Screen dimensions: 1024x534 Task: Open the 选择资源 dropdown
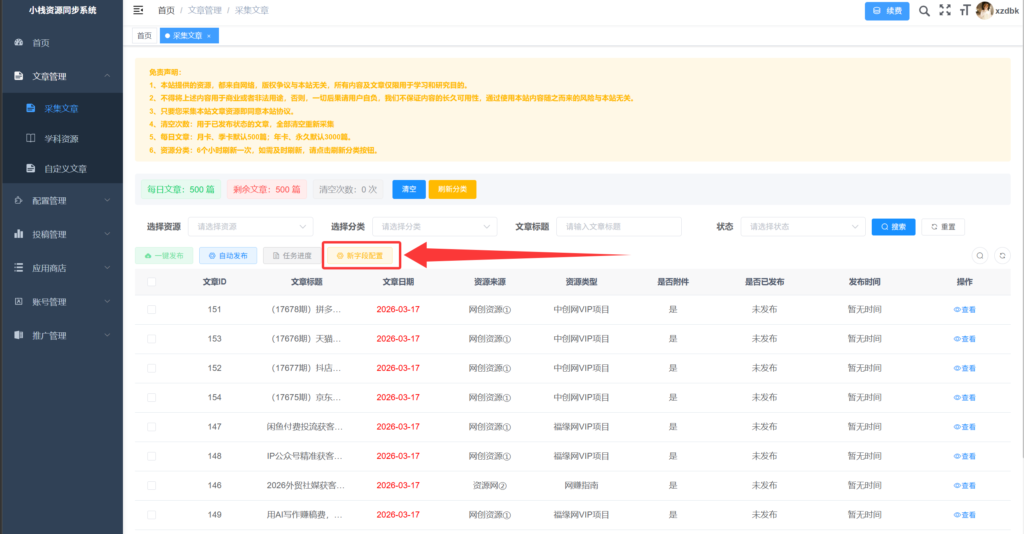pos(251,227)
